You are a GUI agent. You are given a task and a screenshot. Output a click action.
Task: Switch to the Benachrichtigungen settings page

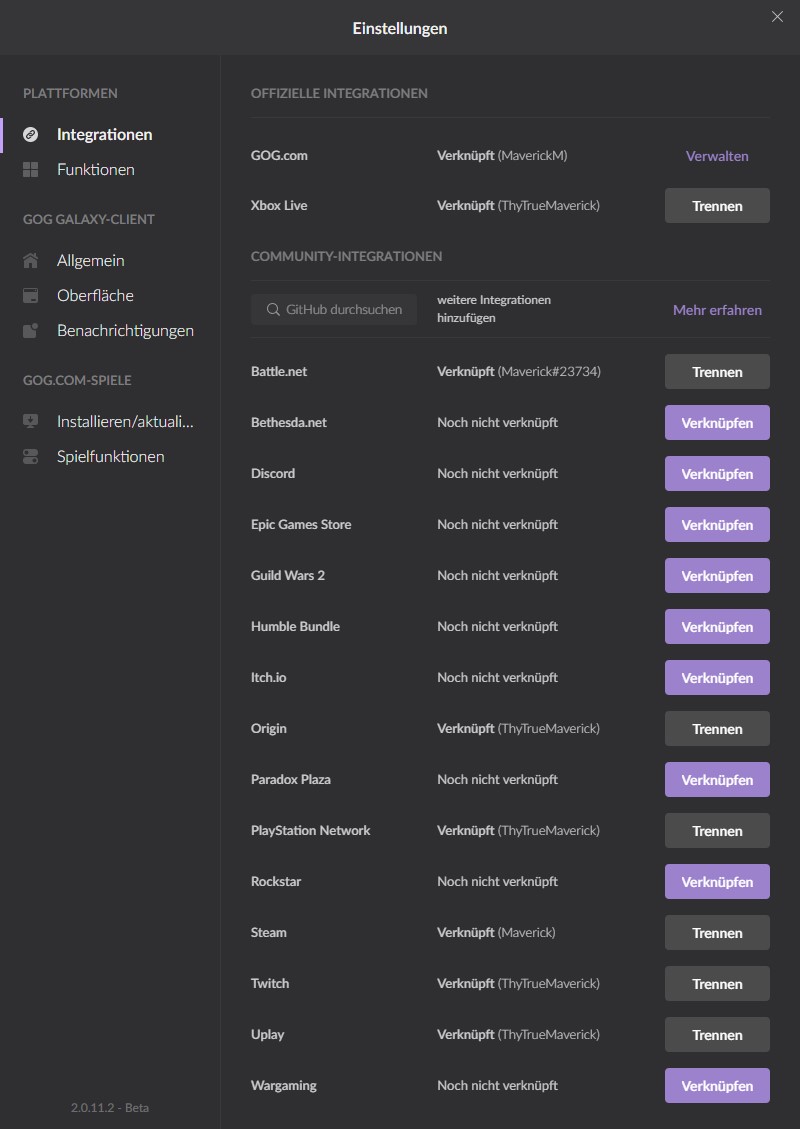pos(125,331)
